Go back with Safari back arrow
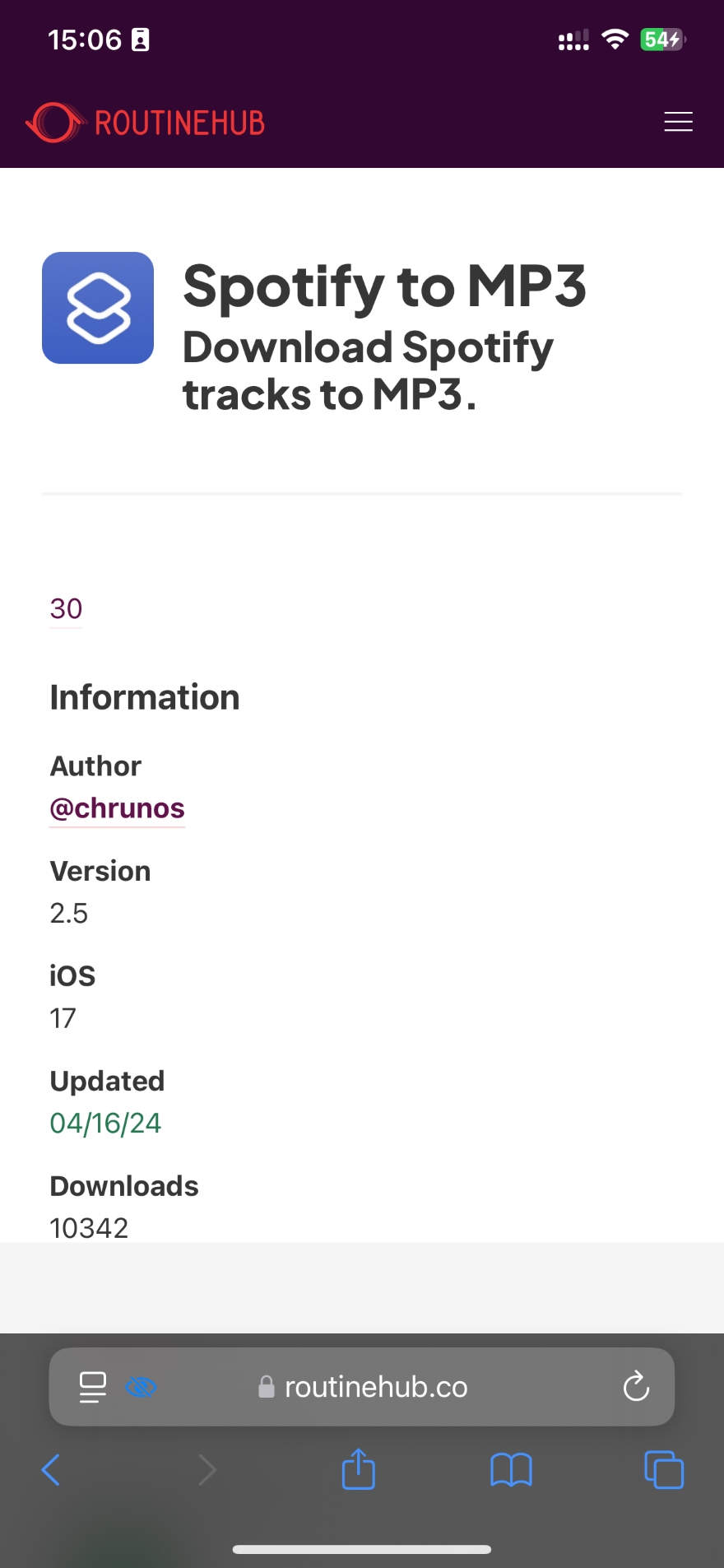The image size is (724, 1568). point(51,1470)
